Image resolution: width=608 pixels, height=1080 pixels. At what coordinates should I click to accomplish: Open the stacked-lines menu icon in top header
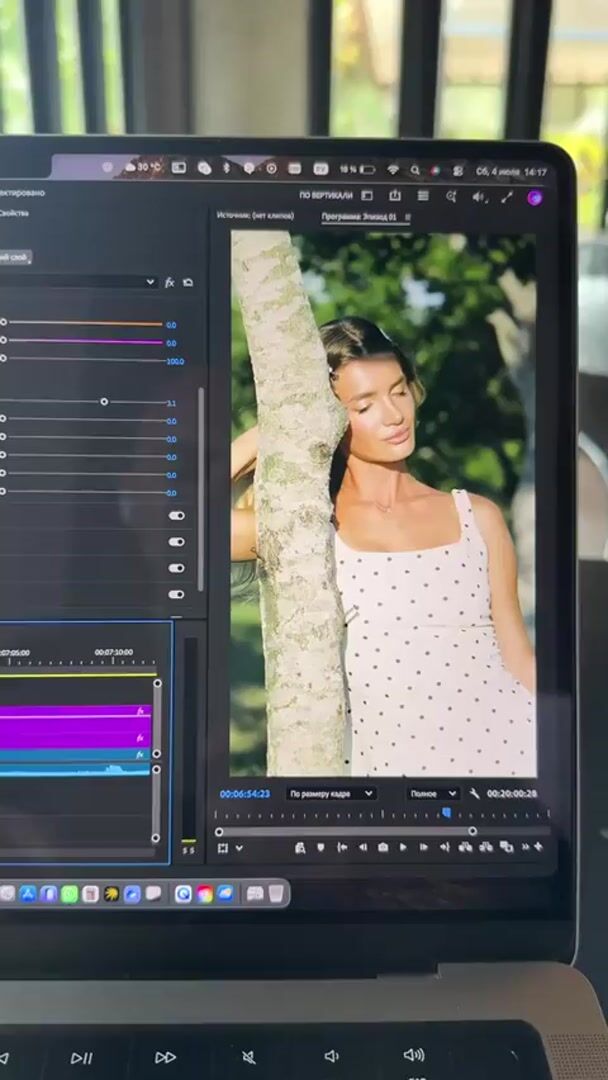pyautogui.click(x=423, y=196)
